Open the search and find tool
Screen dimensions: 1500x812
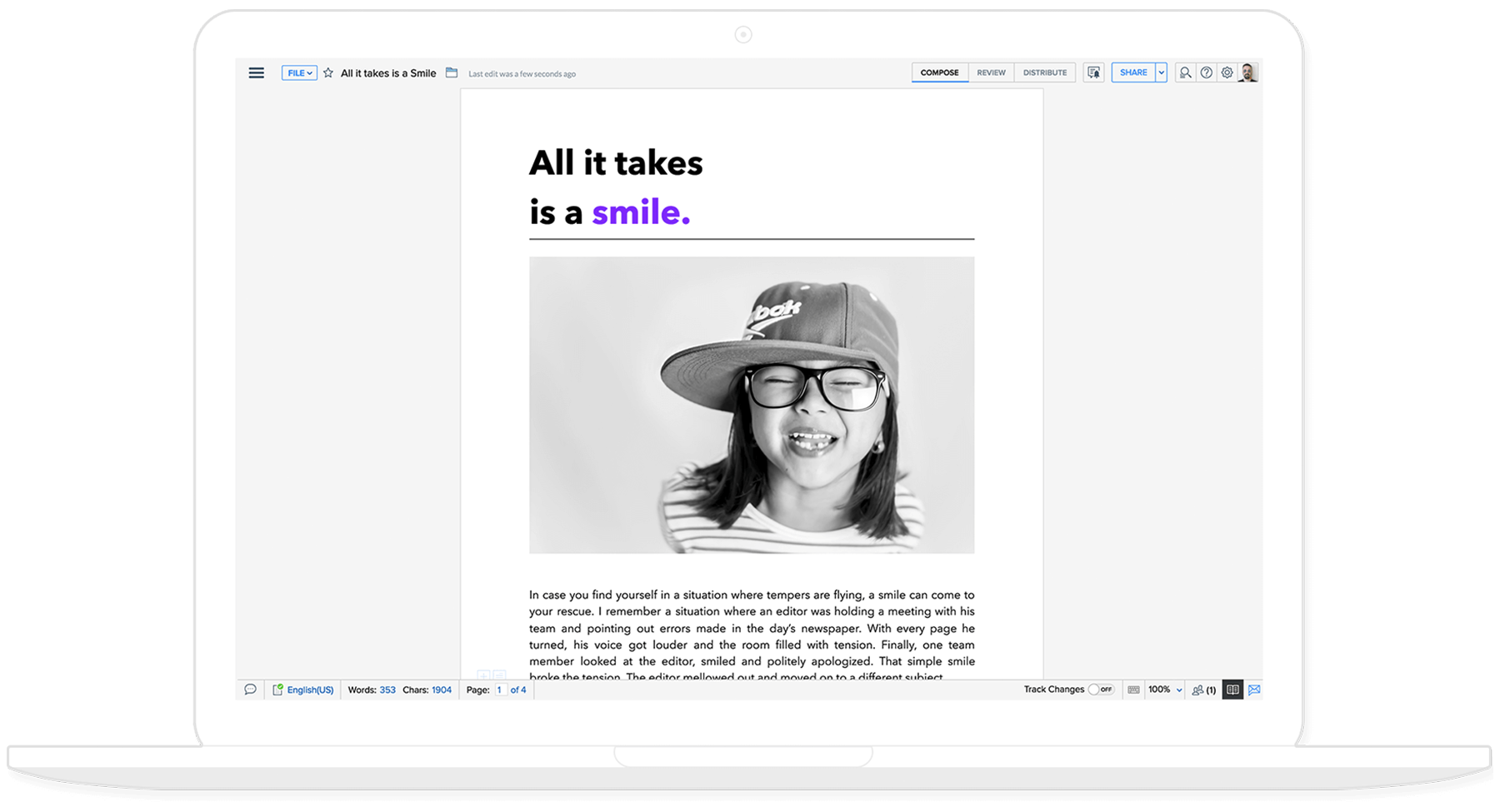(x=1184, y=72)
